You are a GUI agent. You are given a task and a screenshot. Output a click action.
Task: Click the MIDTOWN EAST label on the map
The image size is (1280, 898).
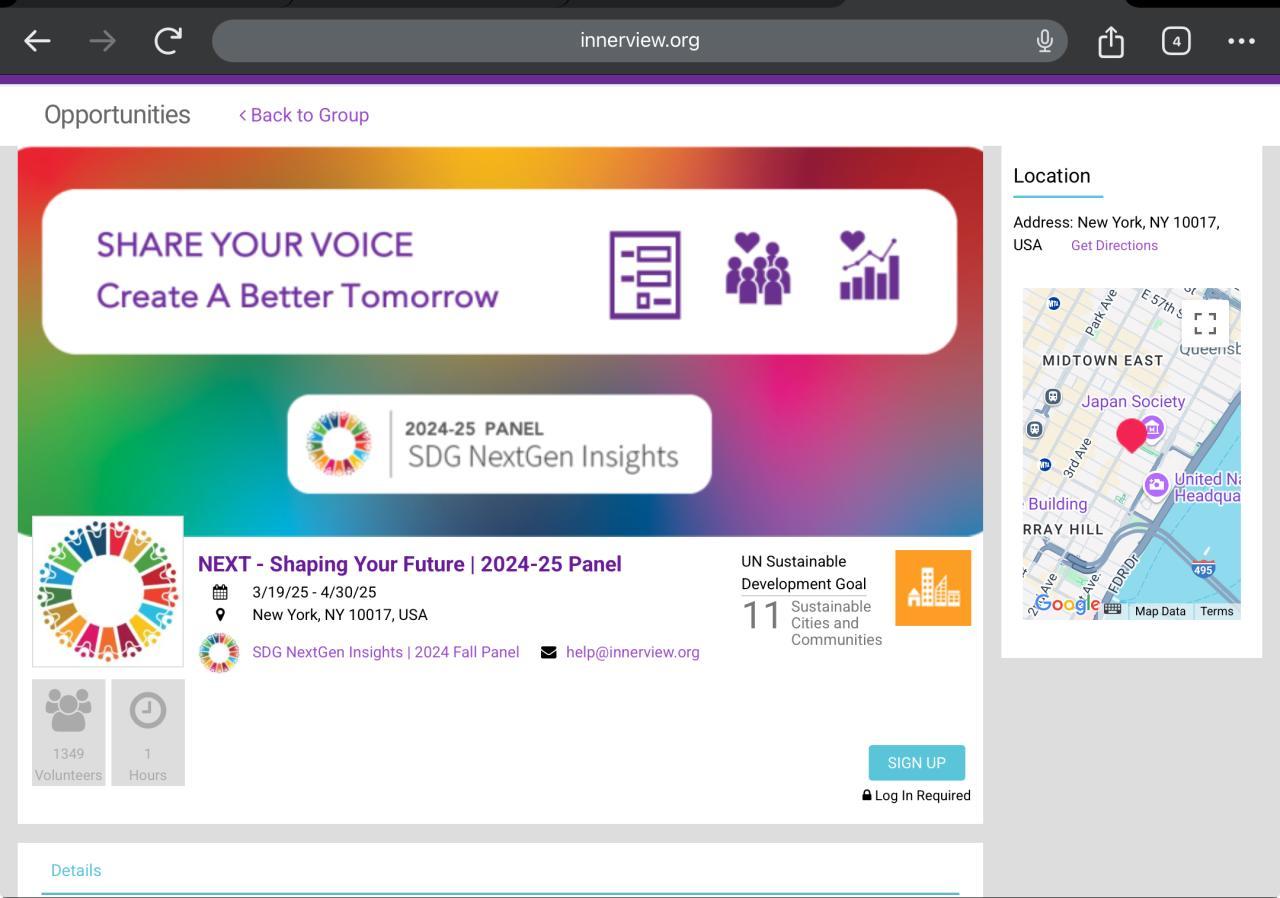coord(1103,360)
